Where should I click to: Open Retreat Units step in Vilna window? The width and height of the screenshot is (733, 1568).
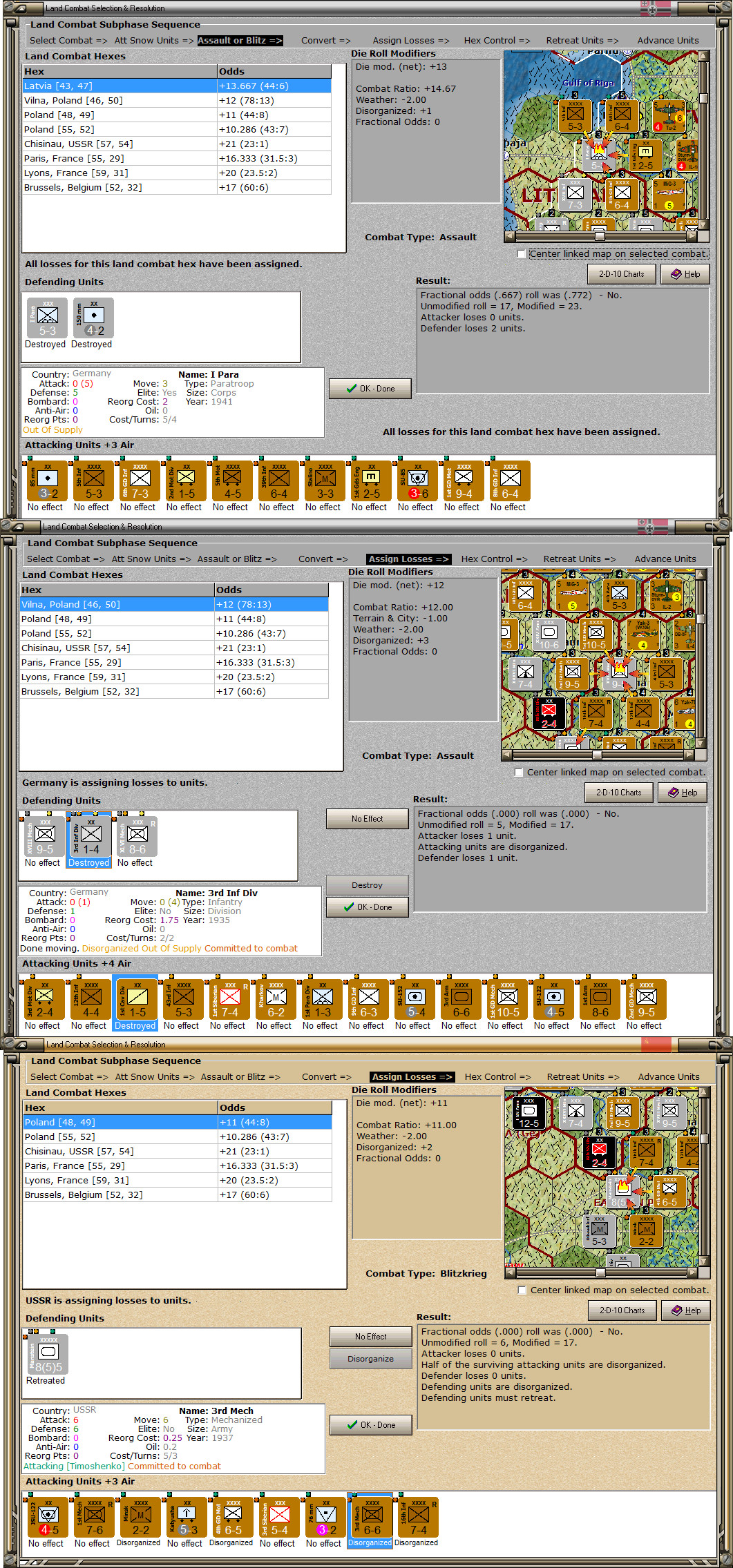point(579,559)
